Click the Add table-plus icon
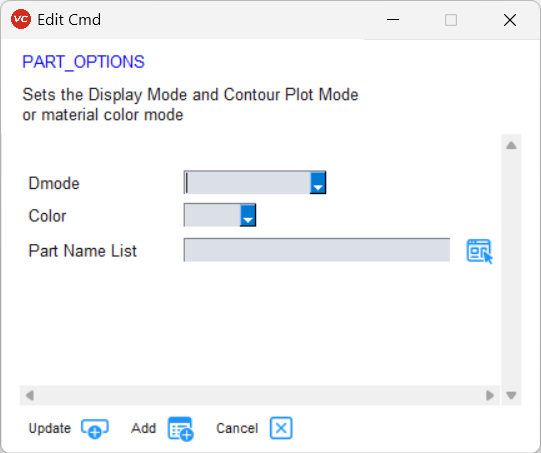 pyautogui.click(x=180, y=429)
